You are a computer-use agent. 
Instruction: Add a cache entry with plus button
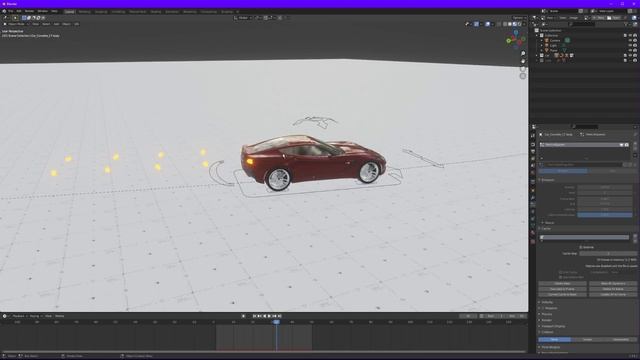635,236
